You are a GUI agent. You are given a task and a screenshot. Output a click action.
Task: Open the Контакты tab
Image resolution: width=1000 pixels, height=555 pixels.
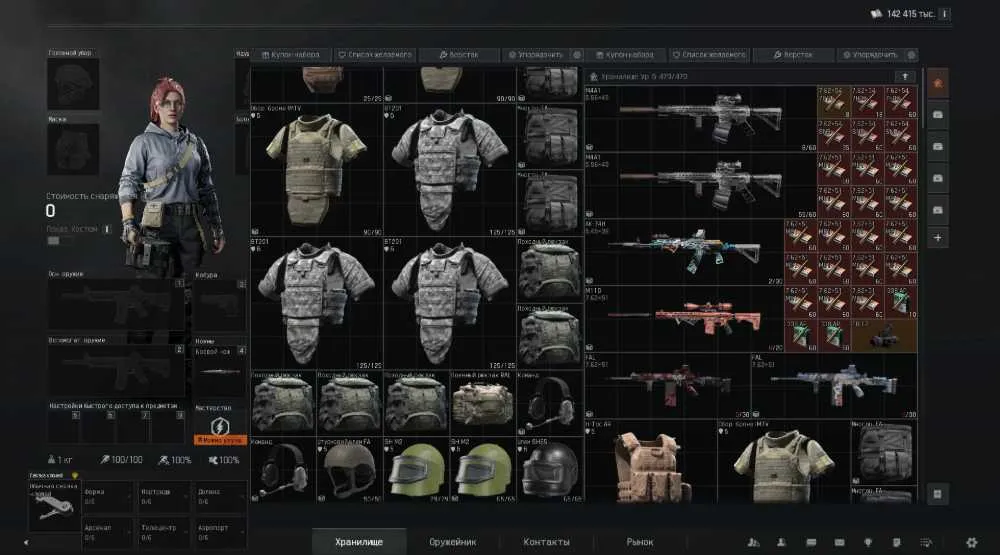[547, 542]
